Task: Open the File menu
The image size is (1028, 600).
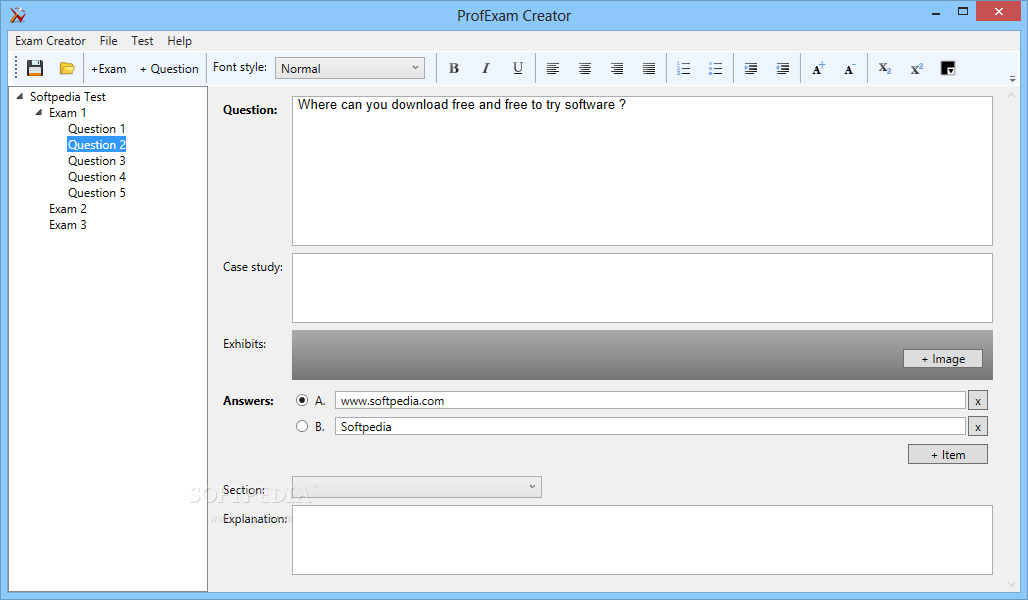Action: point(109,41)
